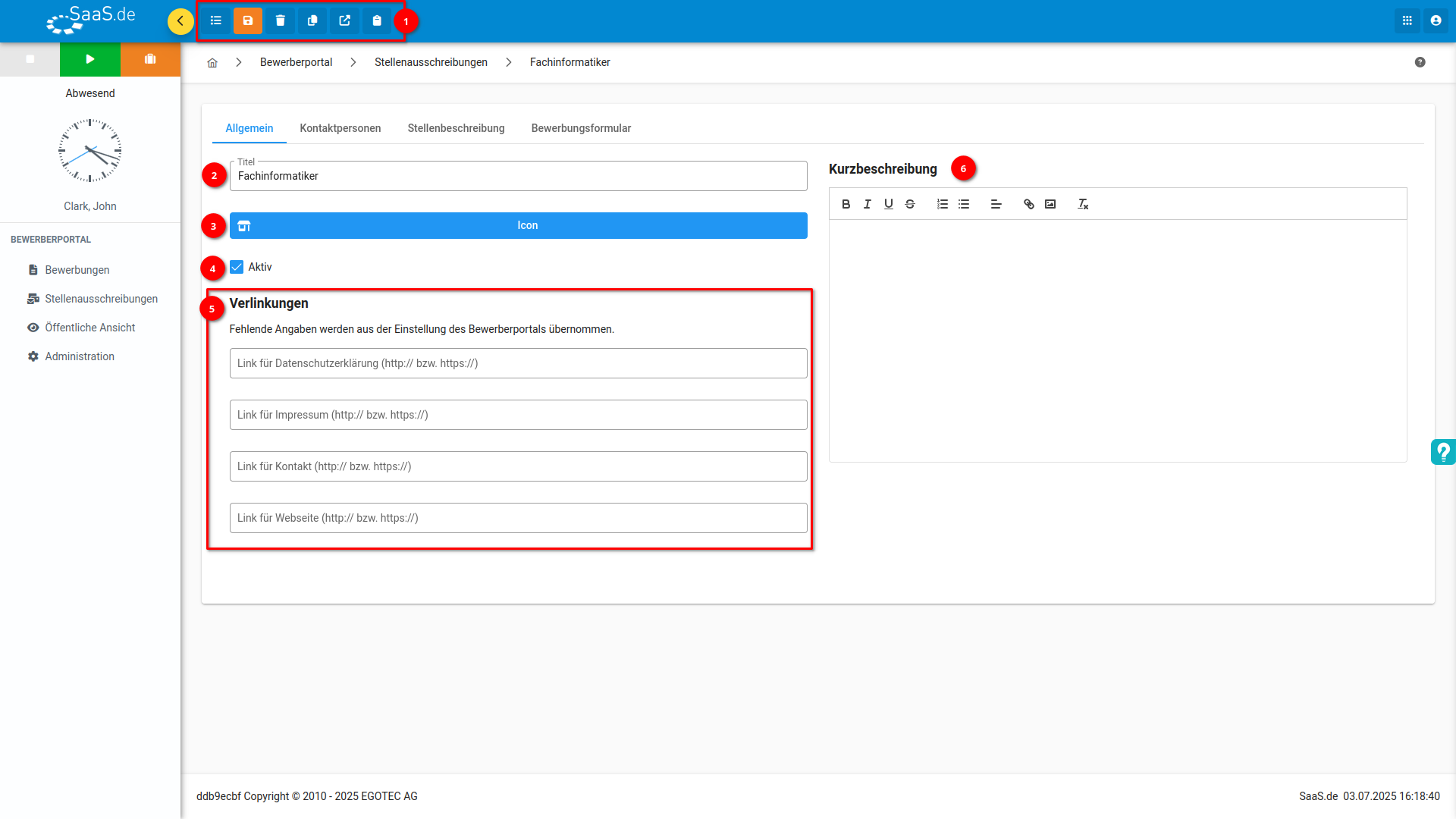Insert a hyperlink in editor
This screenshot has width=1456, height=819.
coord(1029,204)
